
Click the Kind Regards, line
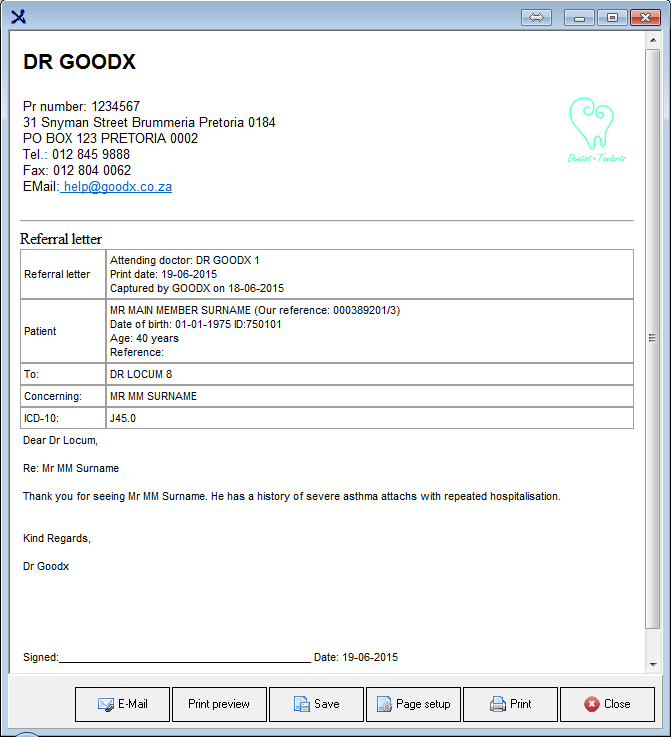pos(57,539)
